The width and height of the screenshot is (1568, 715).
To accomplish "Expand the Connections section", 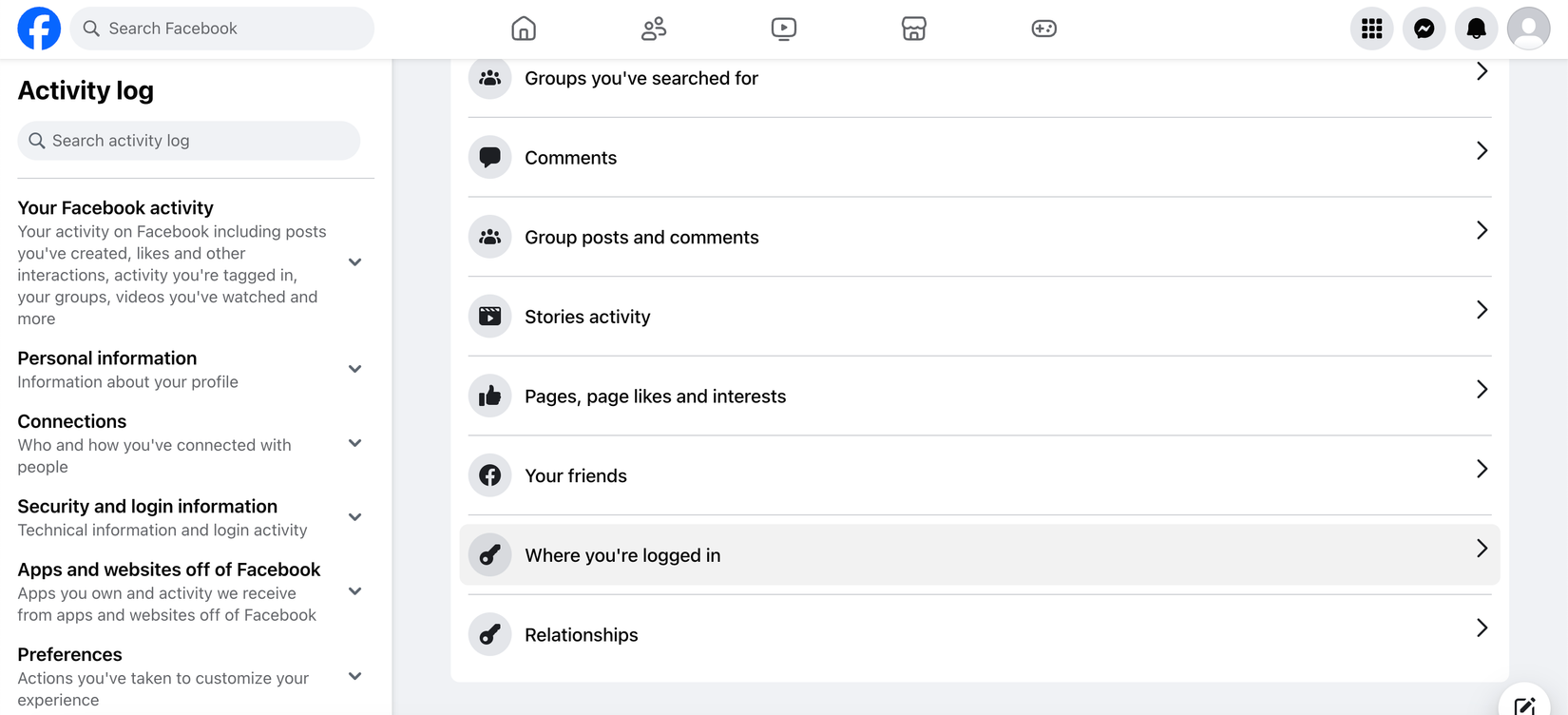I will (354, 443).
